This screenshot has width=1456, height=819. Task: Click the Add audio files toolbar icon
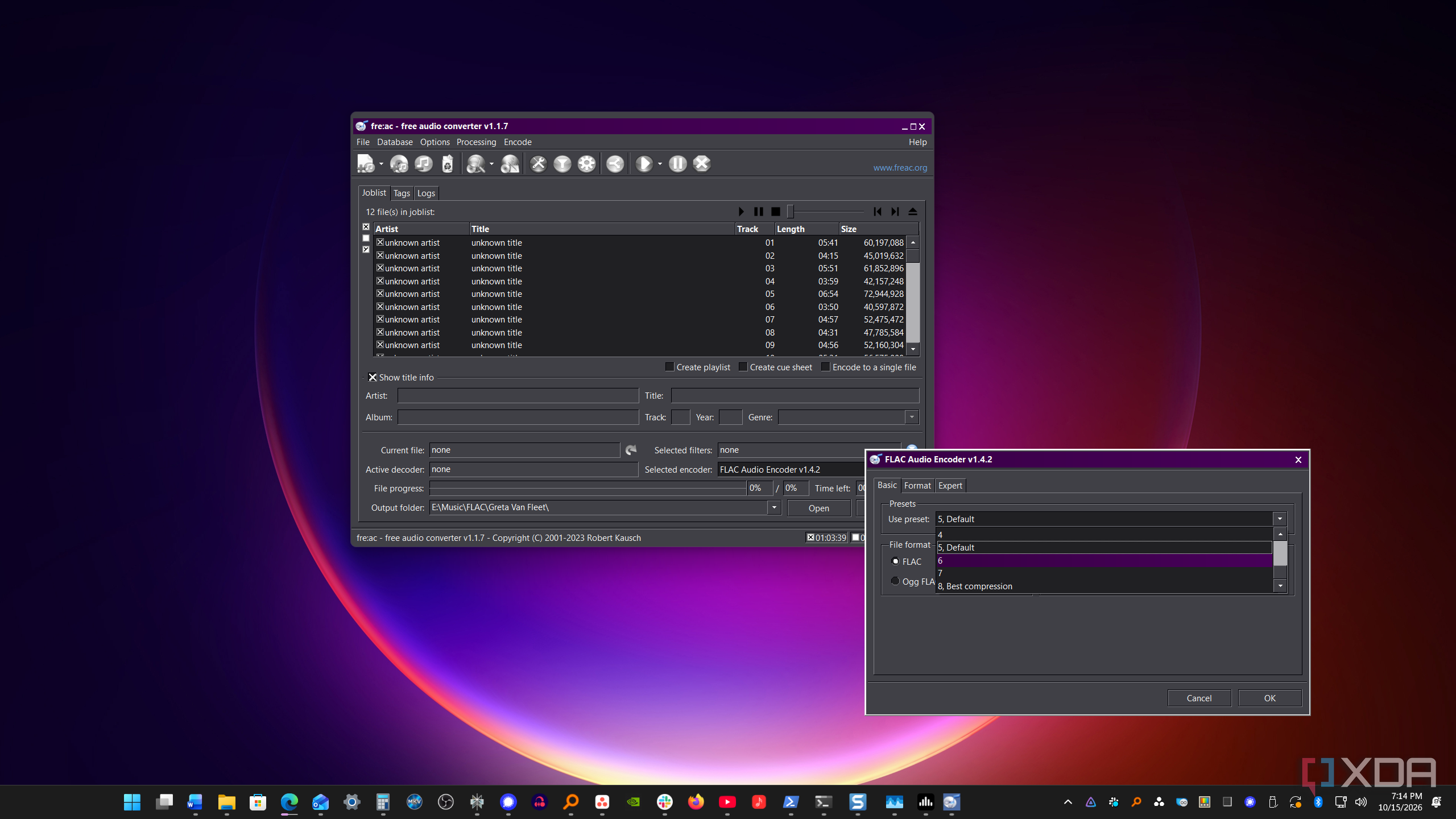tap(365, 164)
